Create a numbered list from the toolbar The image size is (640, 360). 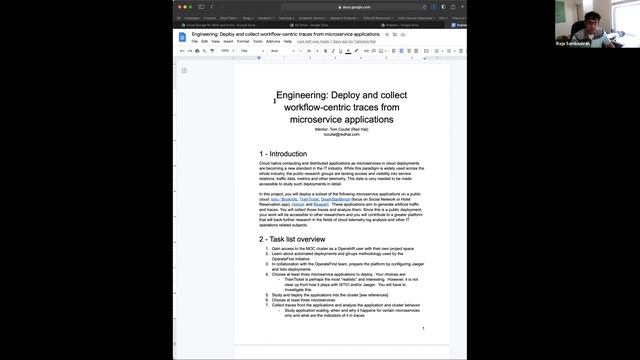[437, 51]
